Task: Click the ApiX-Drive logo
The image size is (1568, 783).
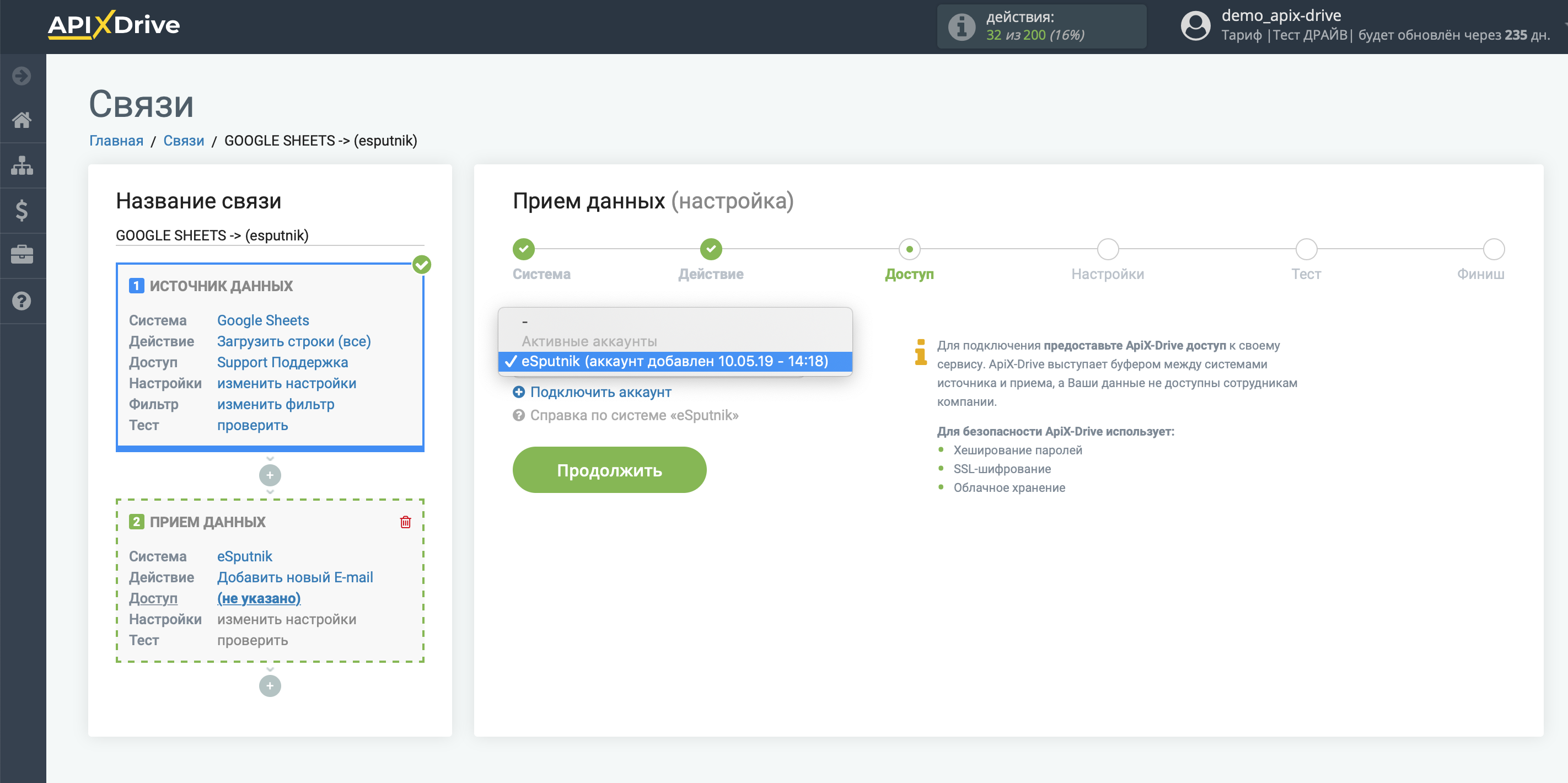Action: (x=114, y=25)
